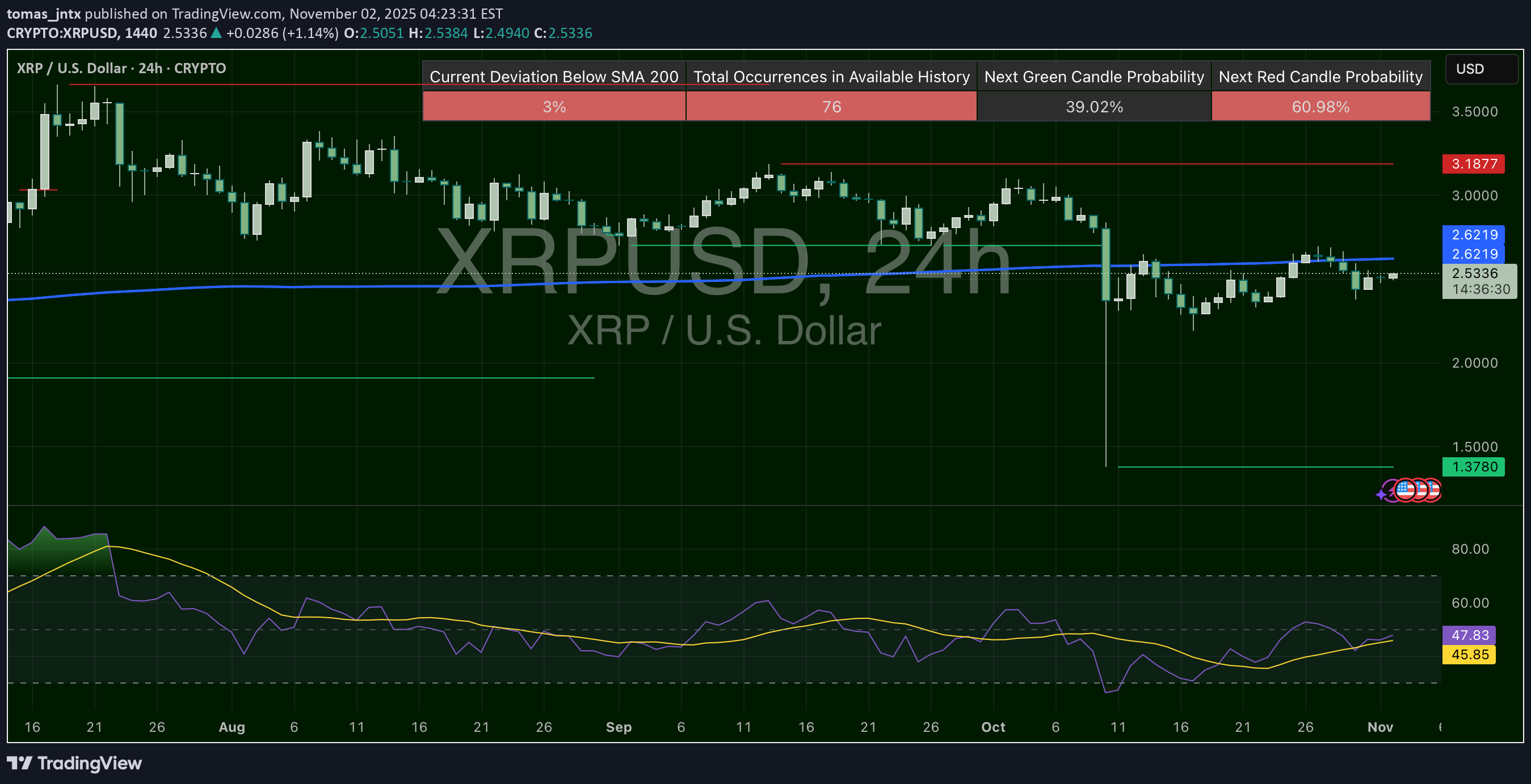Click the 60.98% red probability cell

pos(1320,107)
